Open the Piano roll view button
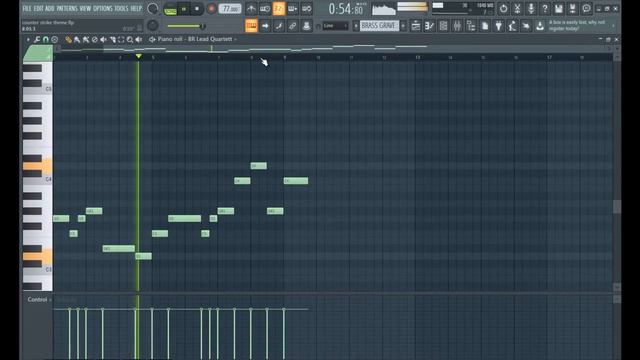Viewport: 640px width, 360px height. coord(429,26)
